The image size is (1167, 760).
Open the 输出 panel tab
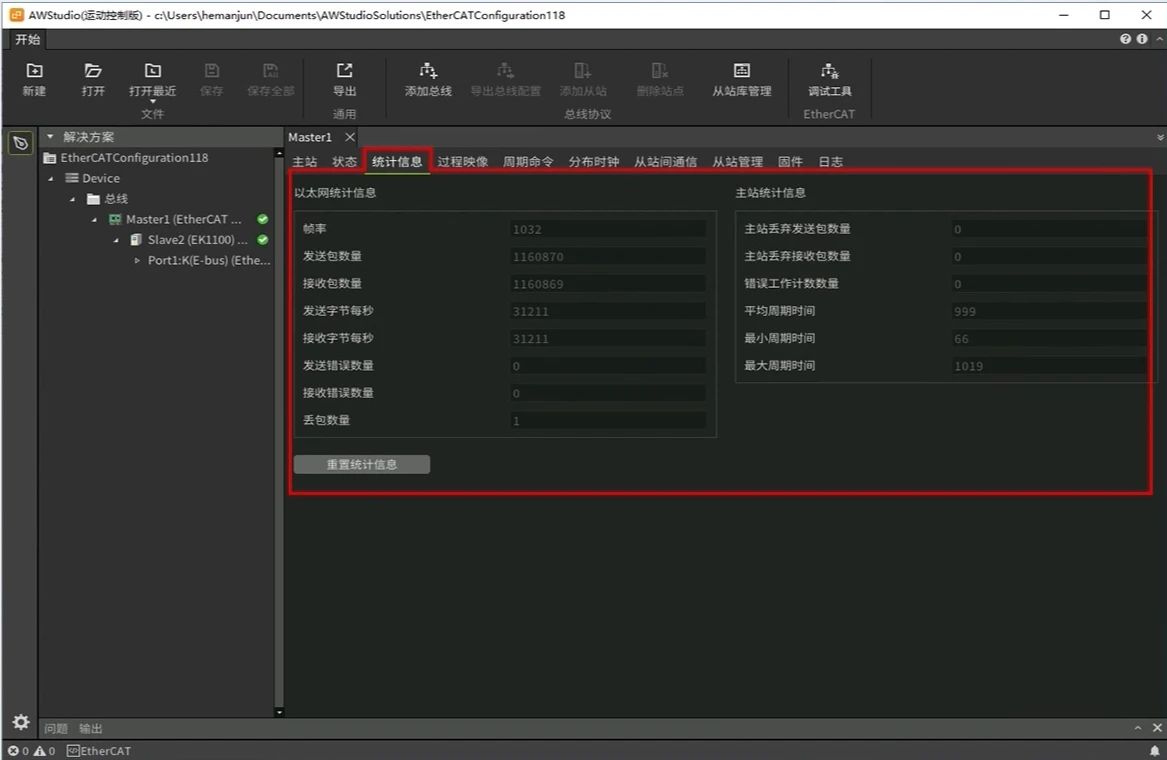(91, 729)
